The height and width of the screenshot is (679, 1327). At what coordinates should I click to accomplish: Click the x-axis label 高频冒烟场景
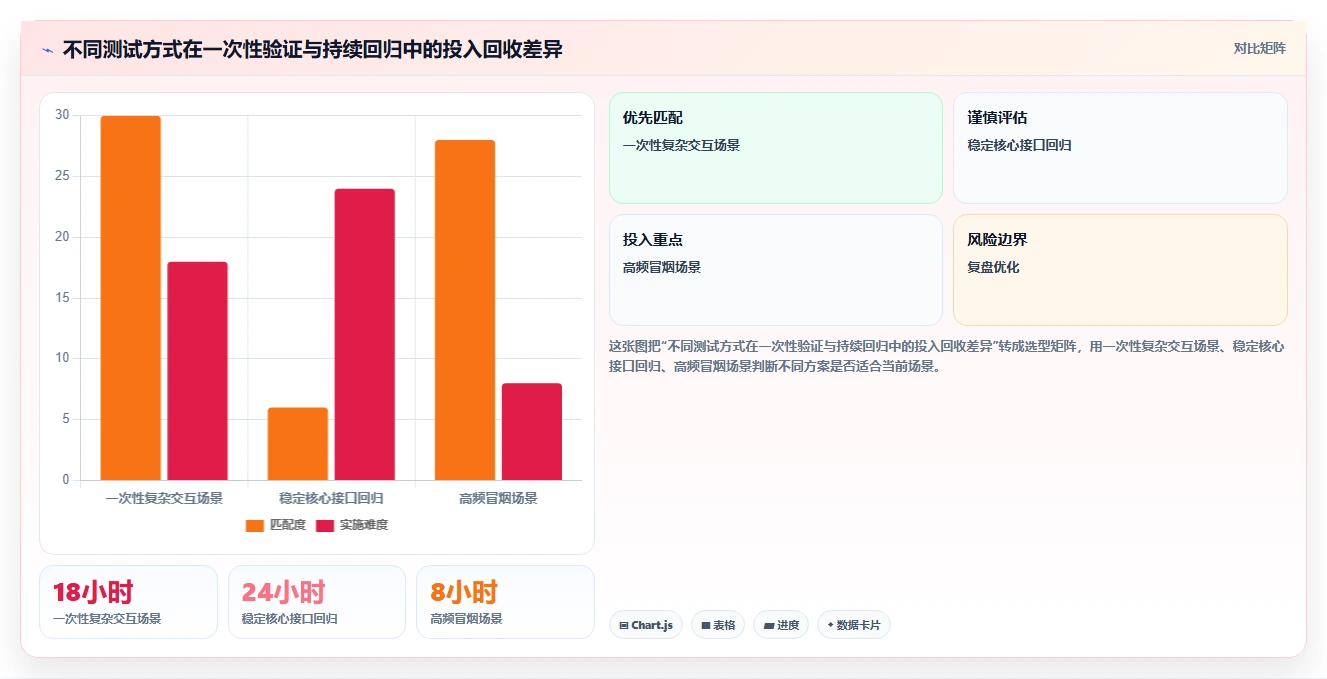(498, 498)
